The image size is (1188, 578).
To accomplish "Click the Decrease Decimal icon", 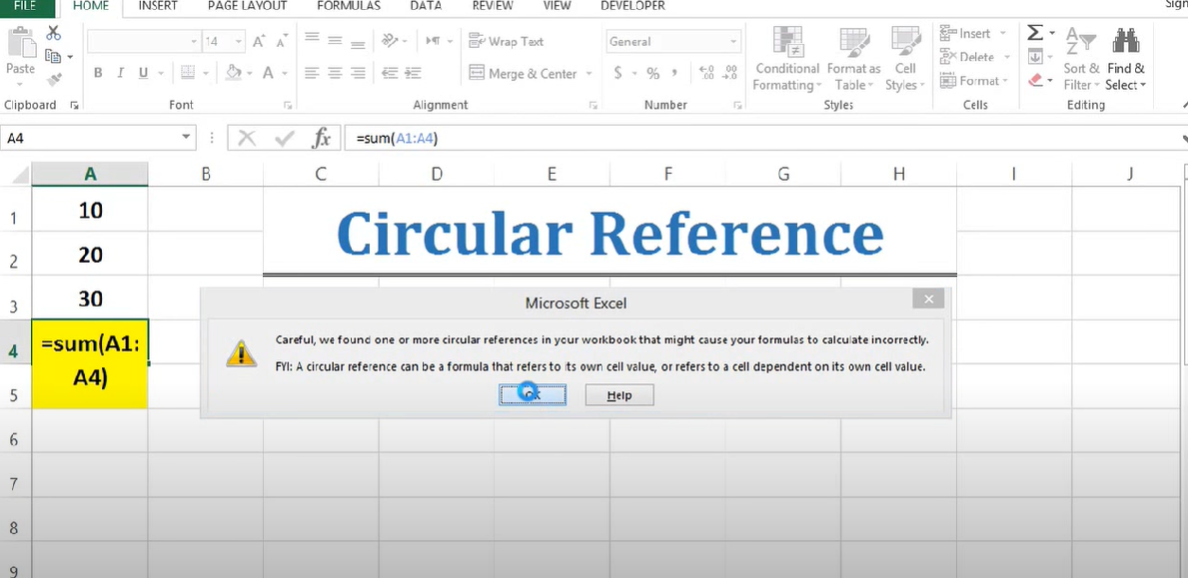I will click(x=730, y=73).
